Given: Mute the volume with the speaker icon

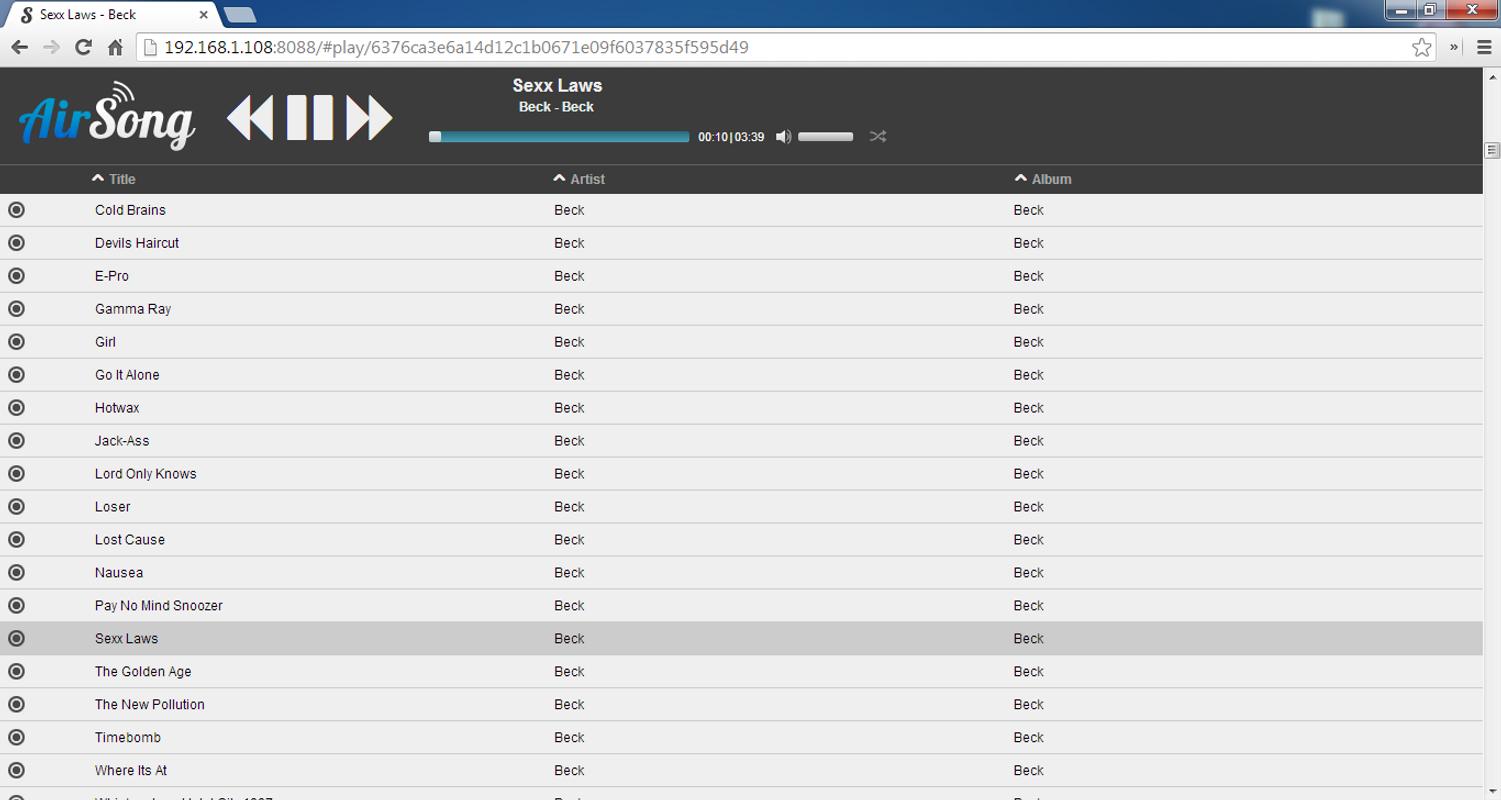Looking at the screenshot, I should (x=783, y=136).
